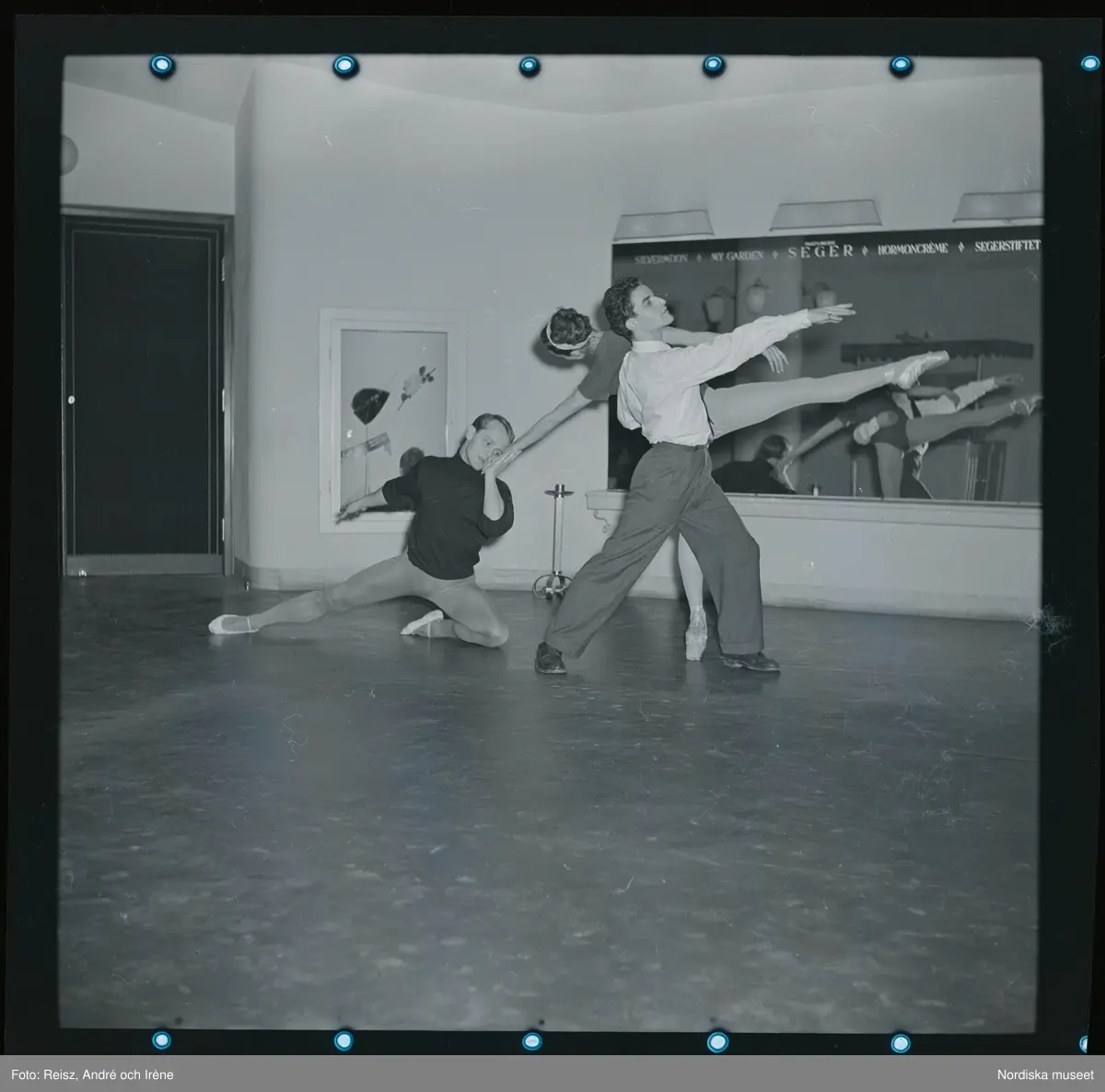Click the rightmost blue marker on bottom edge
The height and width of the screenshot is (1092, 1105).
point(902,1042)
